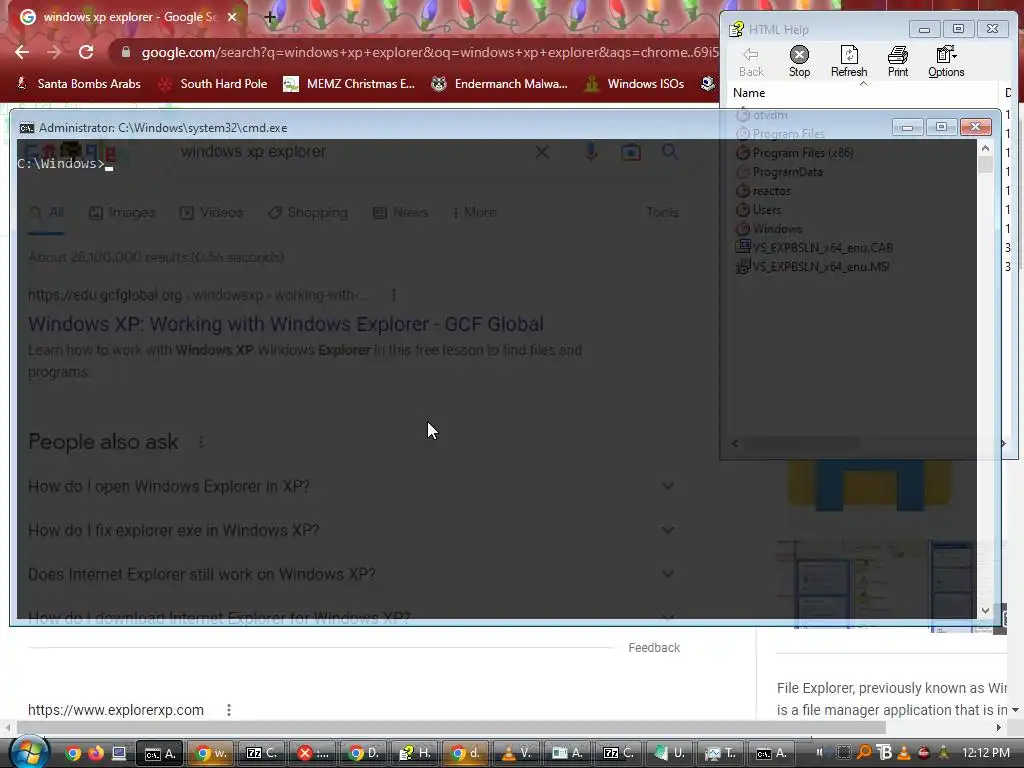Click the cmd.exe title bar icon
This screenshot has height=768, width=1024.
tap(27, 128)
